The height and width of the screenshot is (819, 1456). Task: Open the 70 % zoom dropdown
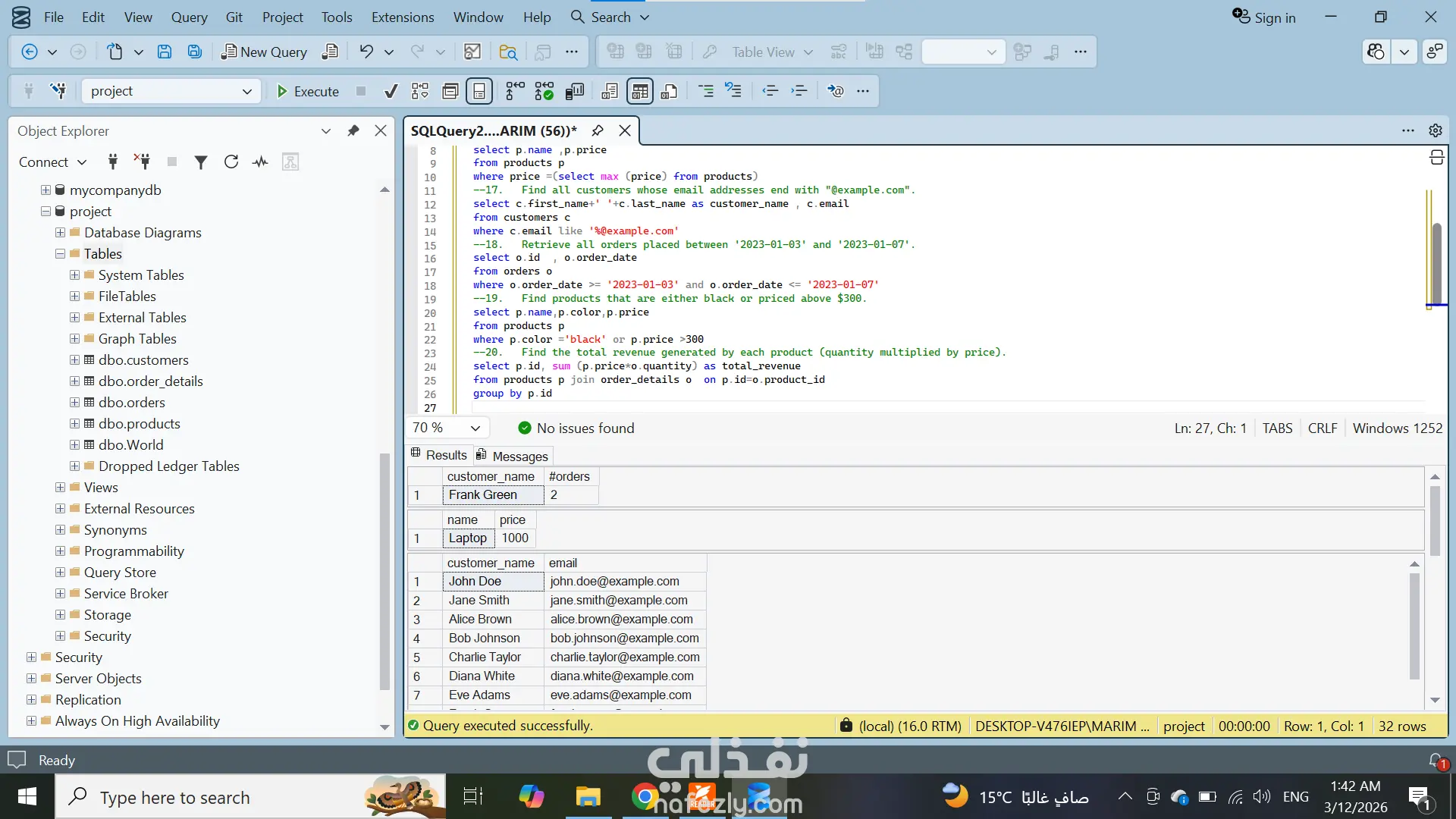point(475,428)
